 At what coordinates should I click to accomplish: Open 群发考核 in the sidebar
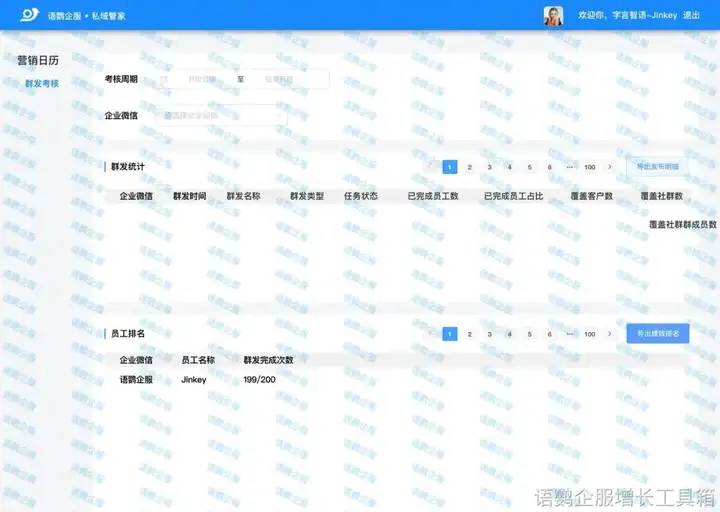point(42,84)
